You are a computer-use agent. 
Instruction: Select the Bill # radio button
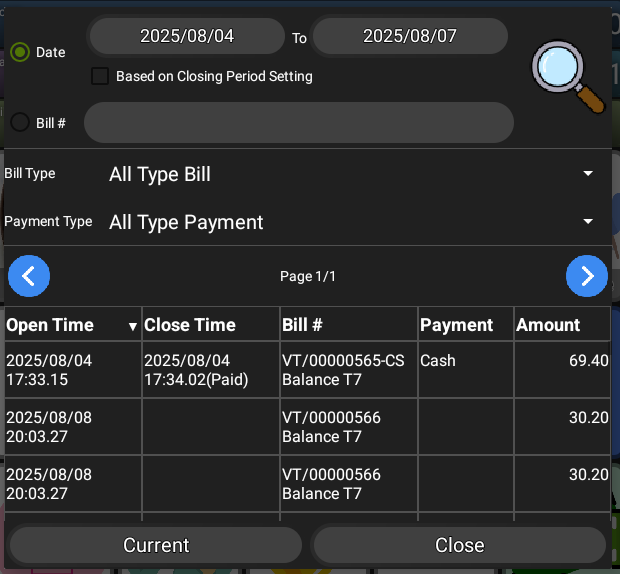(x=20, y=123)
